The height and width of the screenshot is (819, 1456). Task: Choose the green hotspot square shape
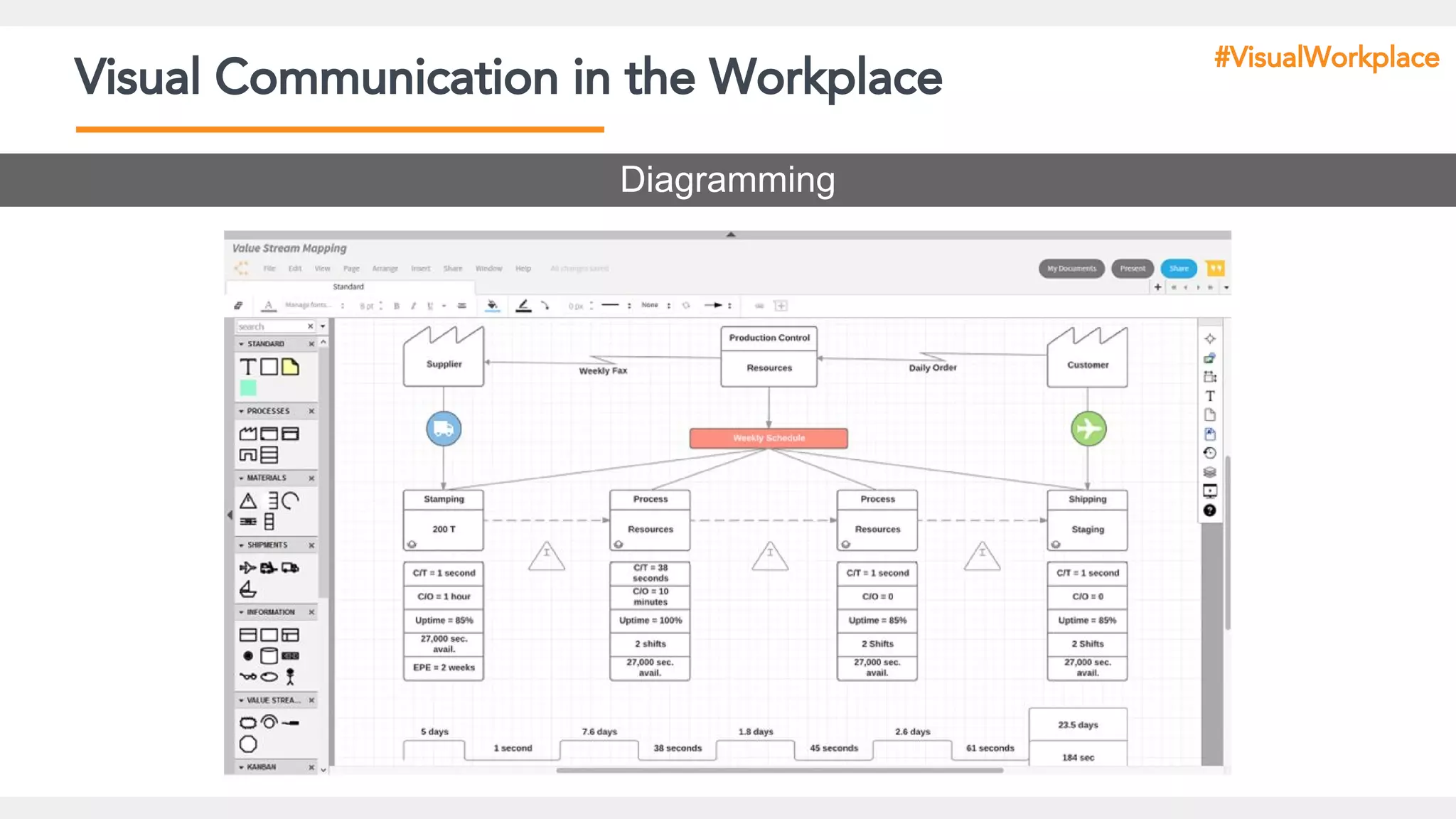coord(247,387)
